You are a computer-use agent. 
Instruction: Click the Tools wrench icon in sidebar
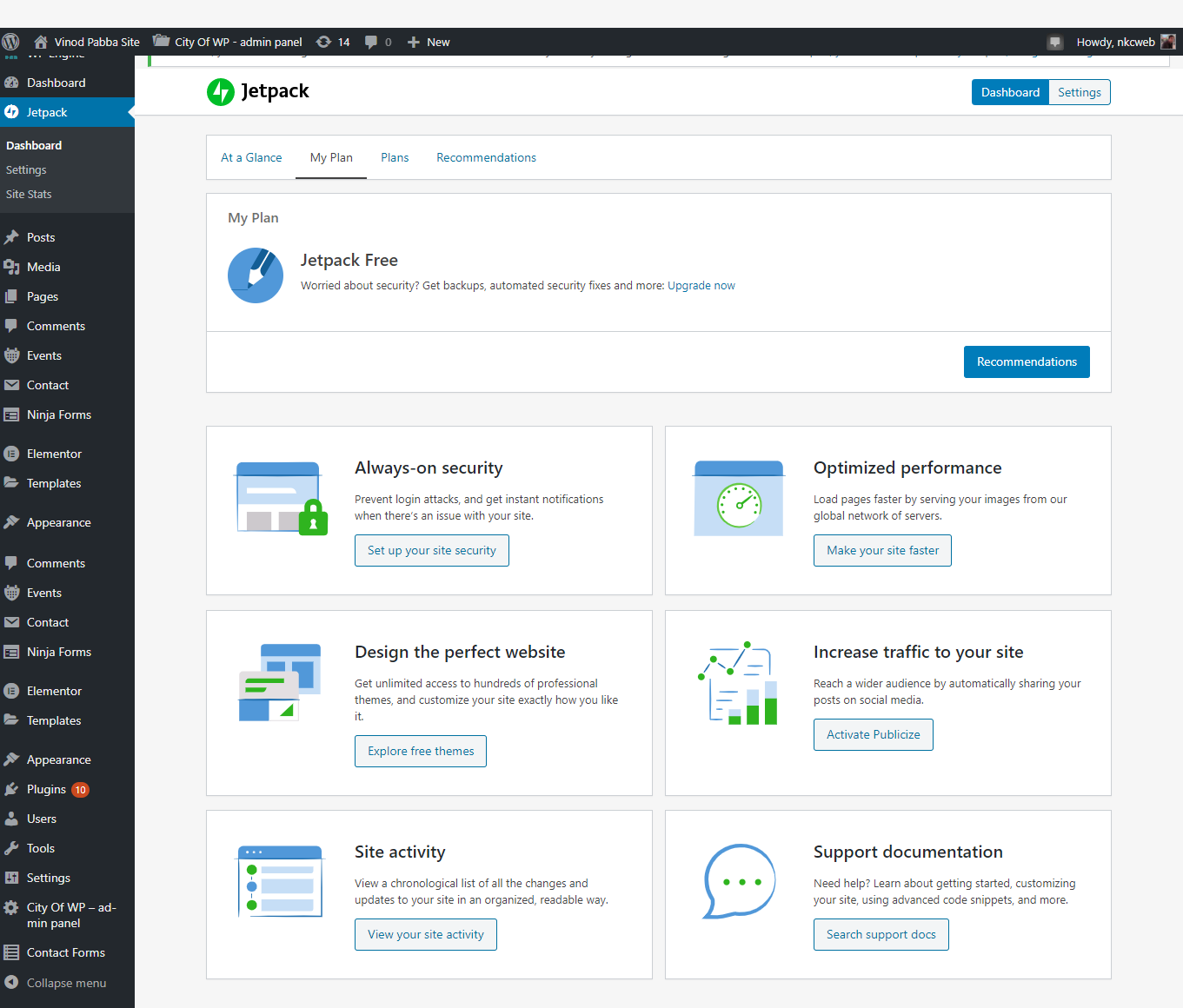coord(11,848)
